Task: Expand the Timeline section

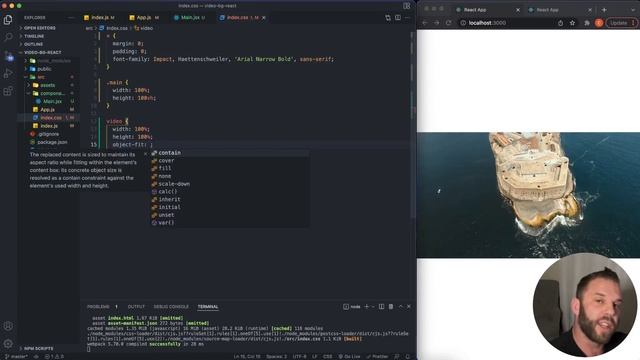Action: click(x=34, y=36)
